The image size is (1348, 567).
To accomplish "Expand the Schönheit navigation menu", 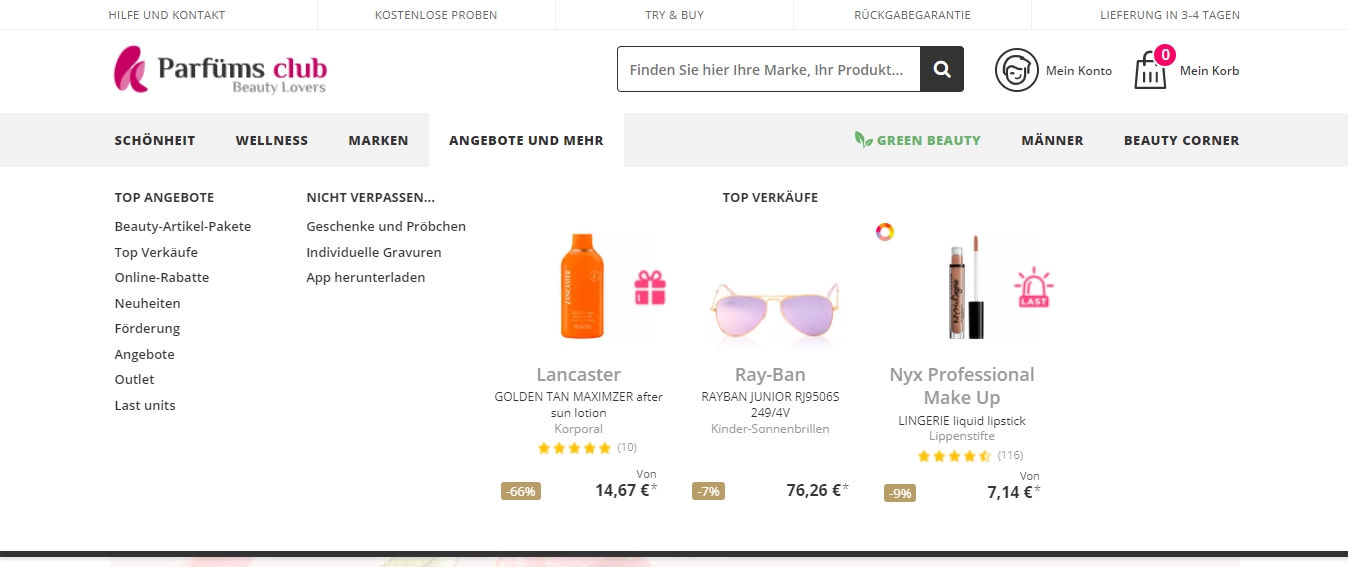I will (155, 141).
